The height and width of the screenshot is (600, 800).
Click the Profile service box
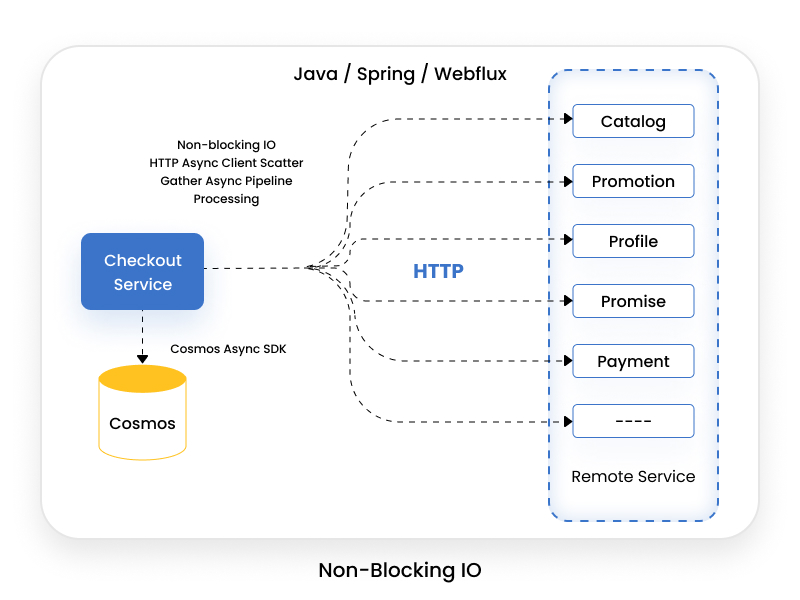633,241
